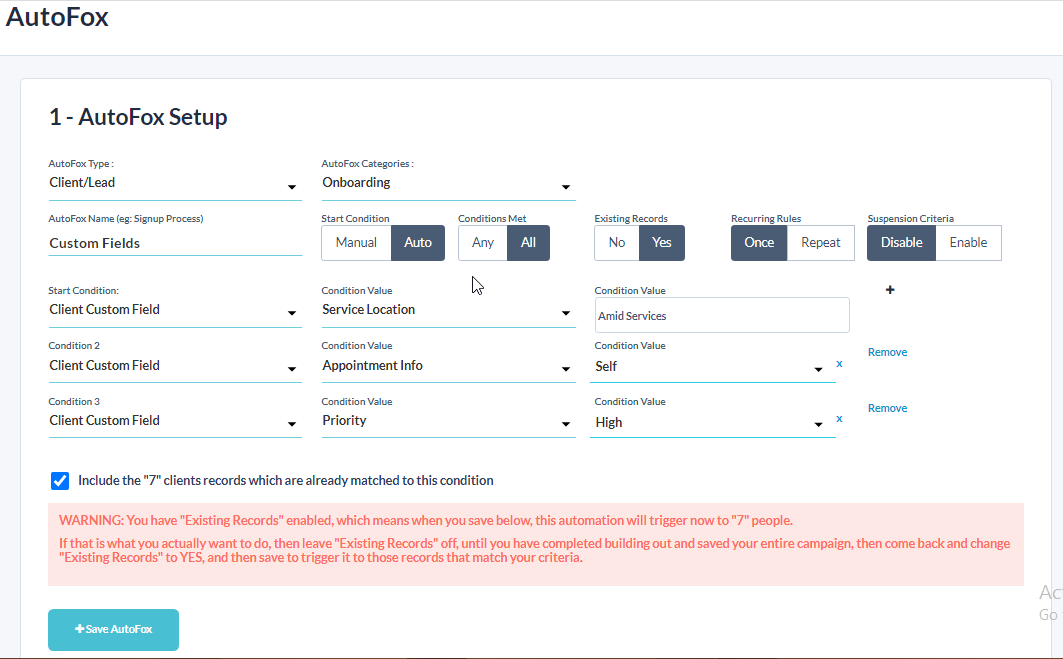Click the x icon beside High value
Image resolution: width=1063 pixels, height=659 pixels.
(839, 419)
